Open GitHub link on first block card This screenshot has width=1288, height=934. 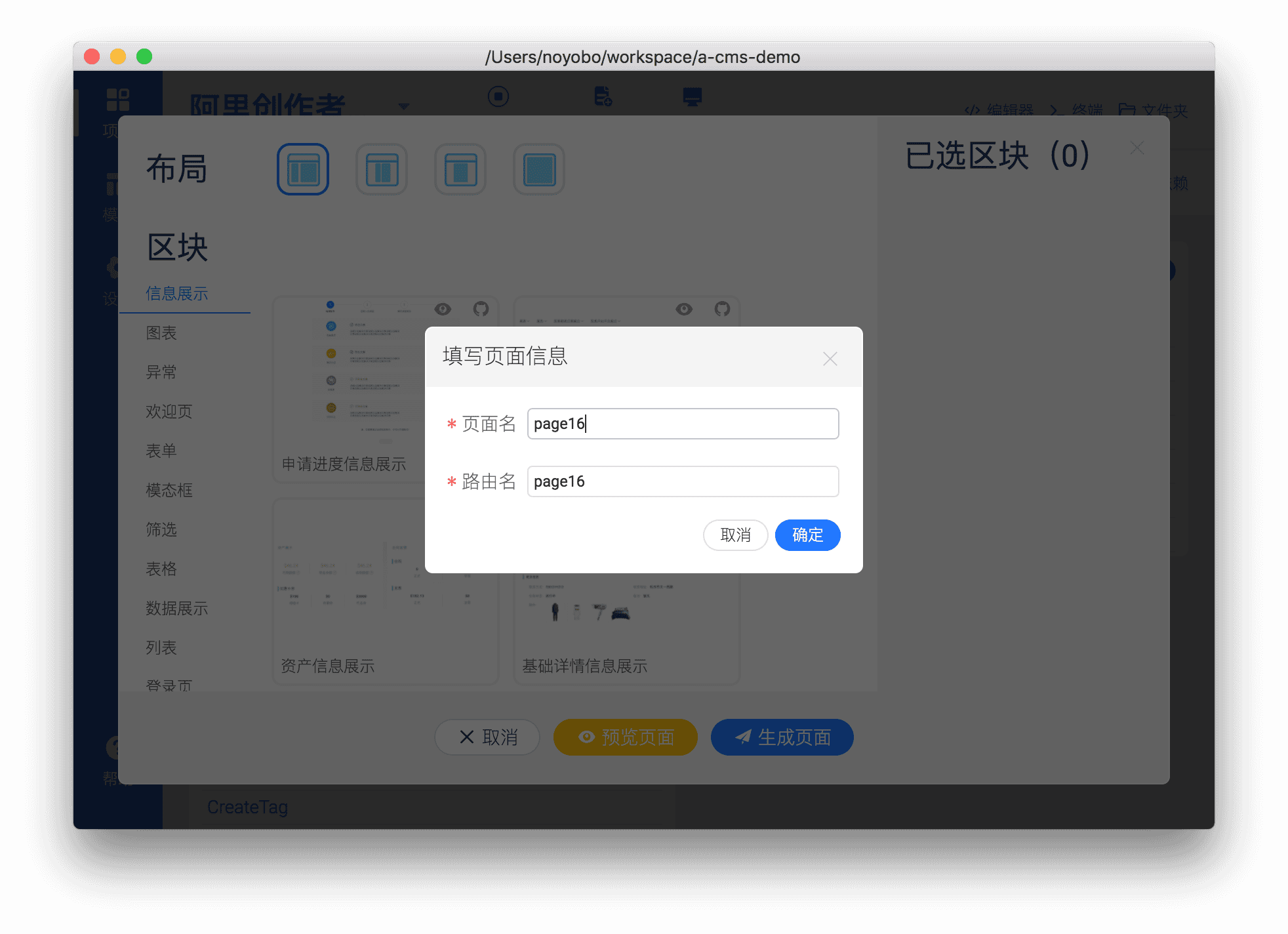(x=481, y=309)
